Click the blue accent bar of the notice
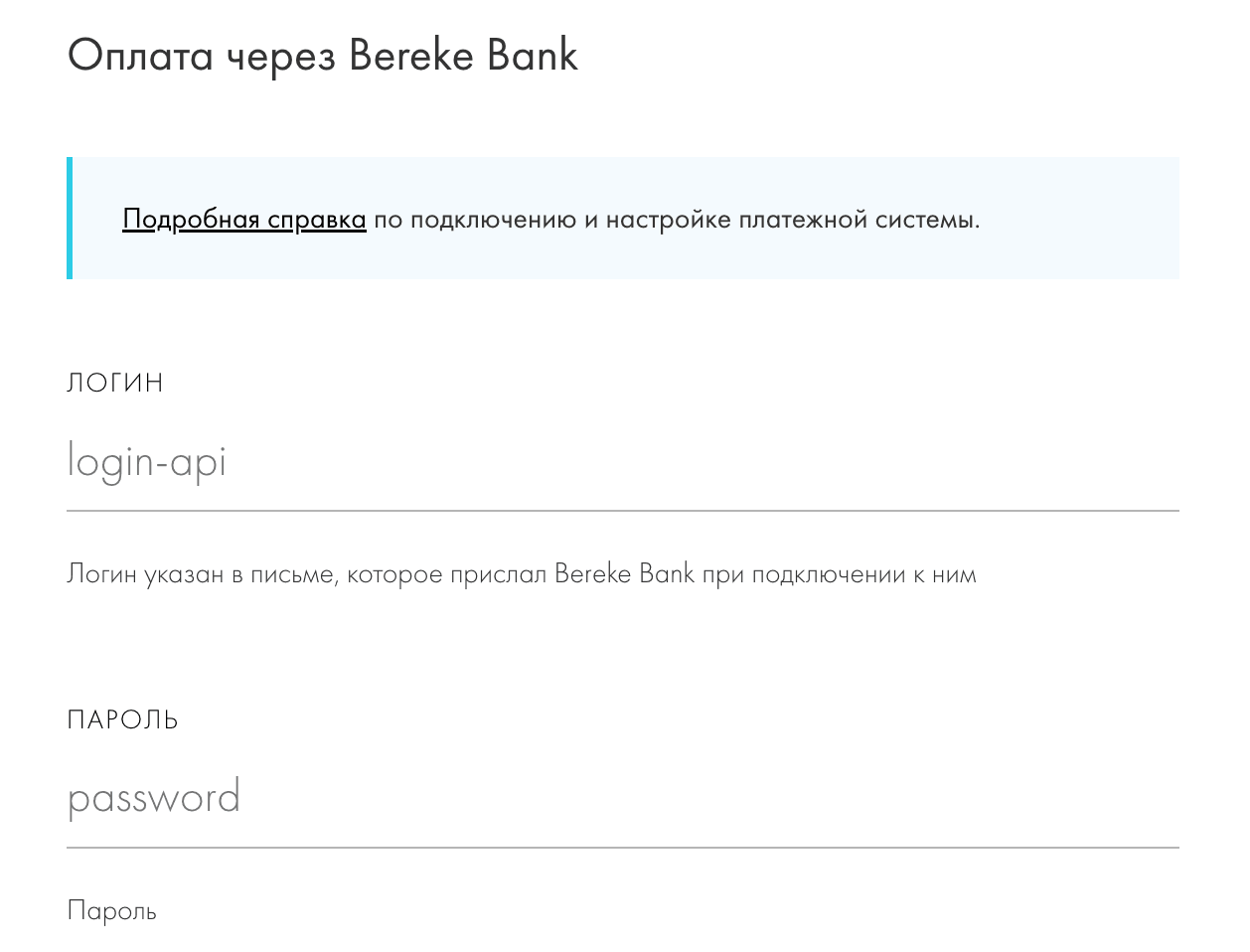The width and height of the screenshot is (1250, 952). [70, 219]
